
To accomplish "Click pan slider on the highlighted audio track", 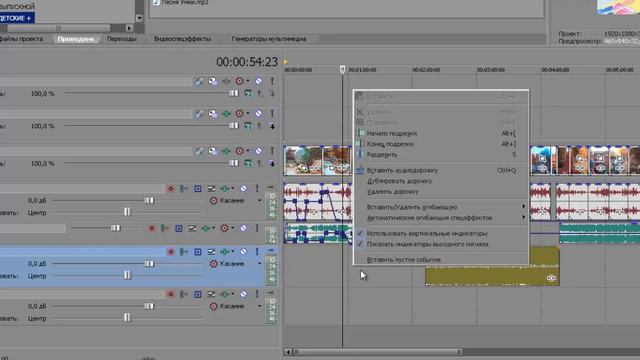I will click(127, 276).
